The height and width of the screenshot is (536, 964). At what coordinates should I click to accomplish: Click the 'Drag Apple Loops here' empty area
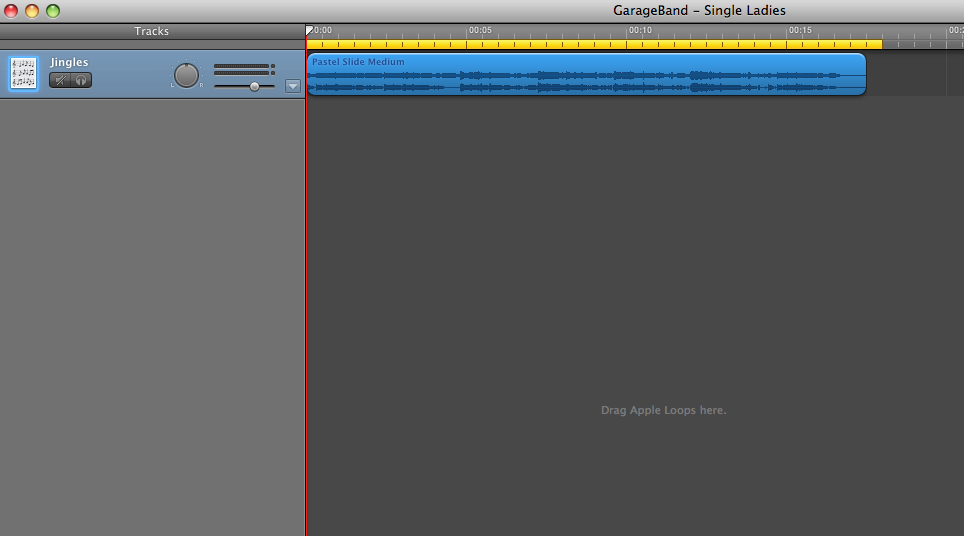point(663,410)
